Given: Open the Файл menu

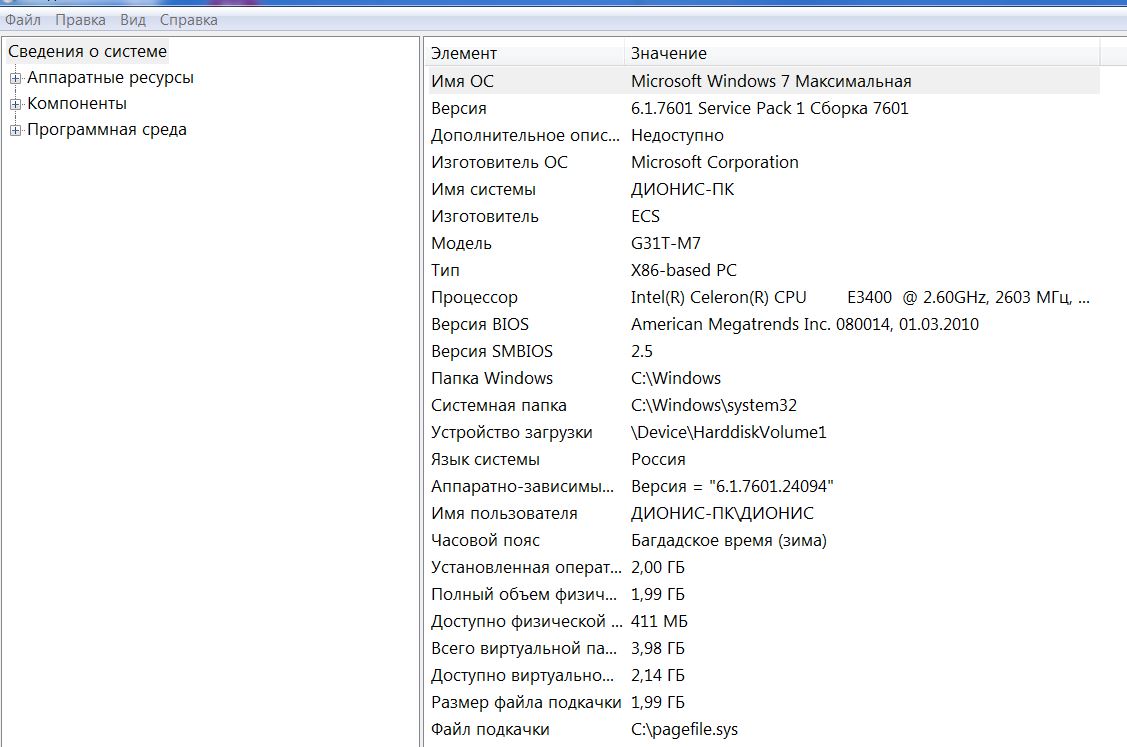Looking at the screenshot, I should [x=23, y=20].
